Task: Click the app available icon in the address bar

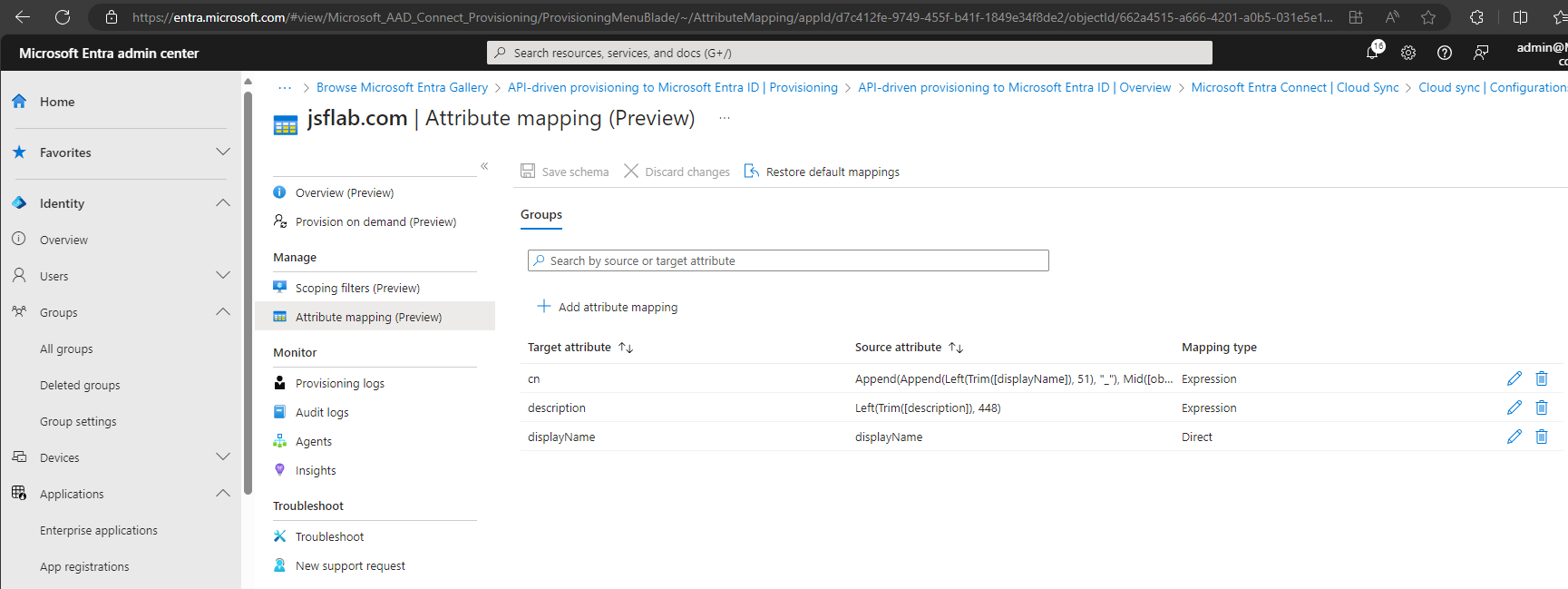Action: click(1356, 16)
